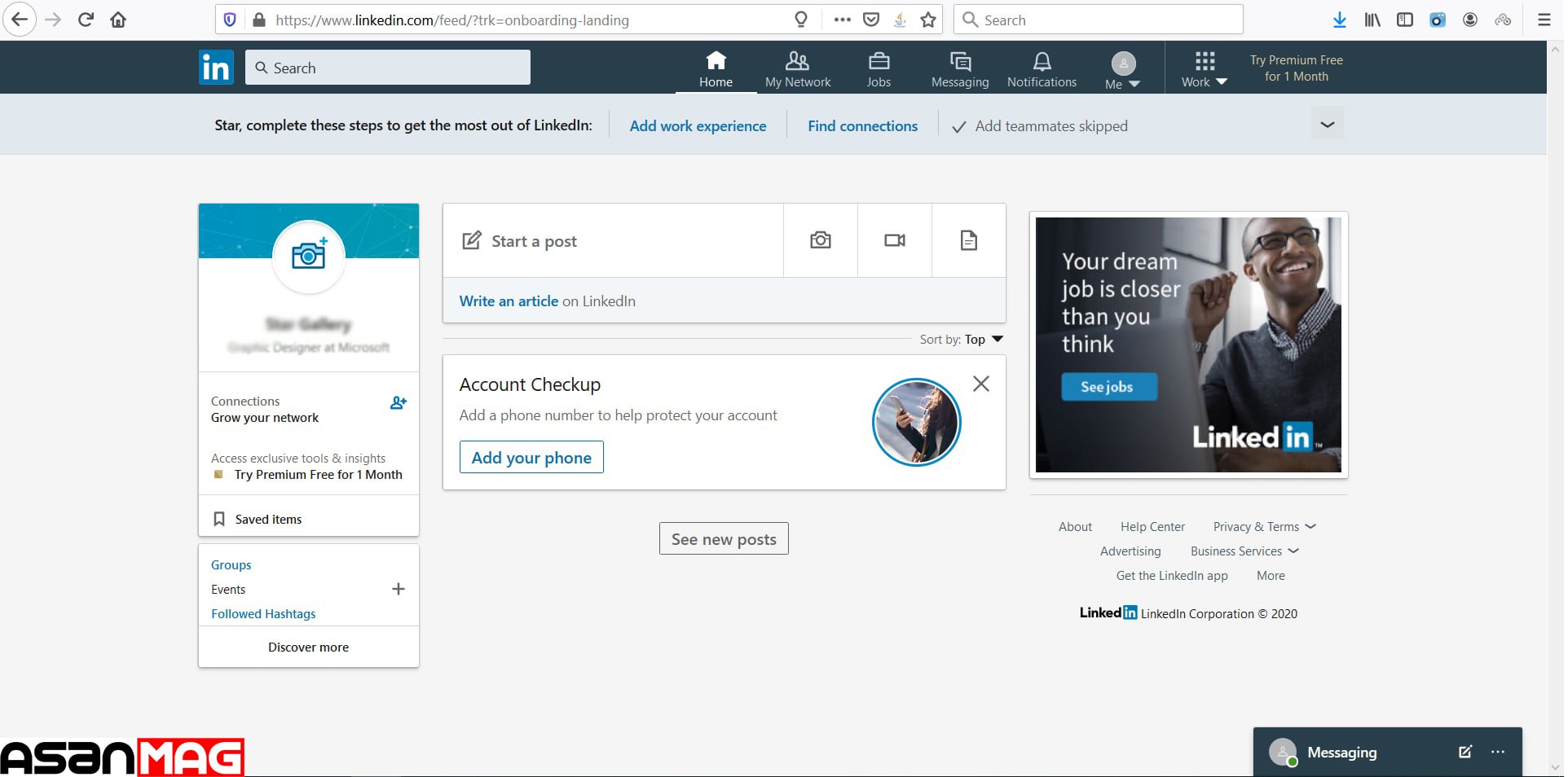View Notifications bell
The image size is (1568, 777).
tap(1042, 69)
